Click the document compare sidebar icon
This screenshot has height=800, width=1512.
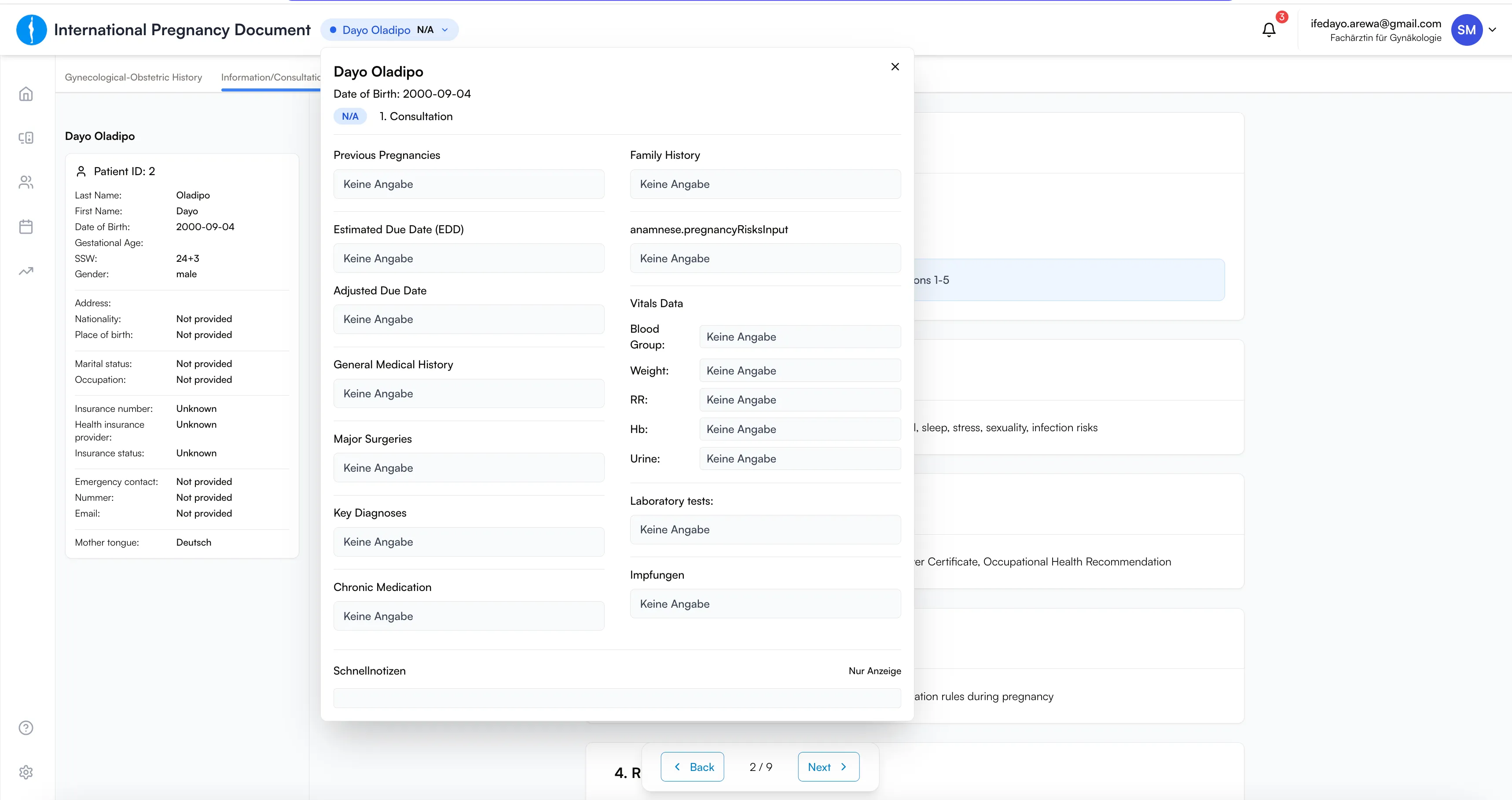[x=26, y=138]
